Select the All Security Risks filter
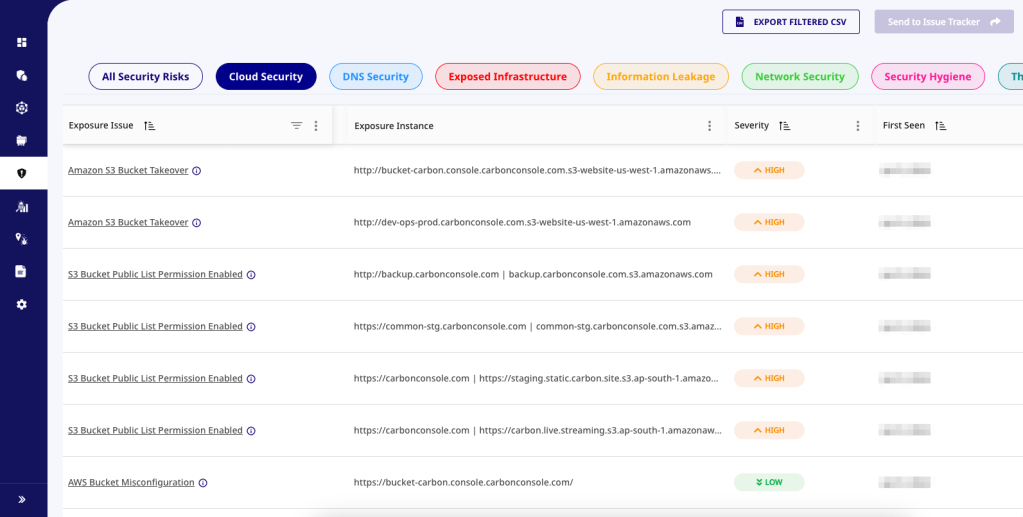 (145, 77)
